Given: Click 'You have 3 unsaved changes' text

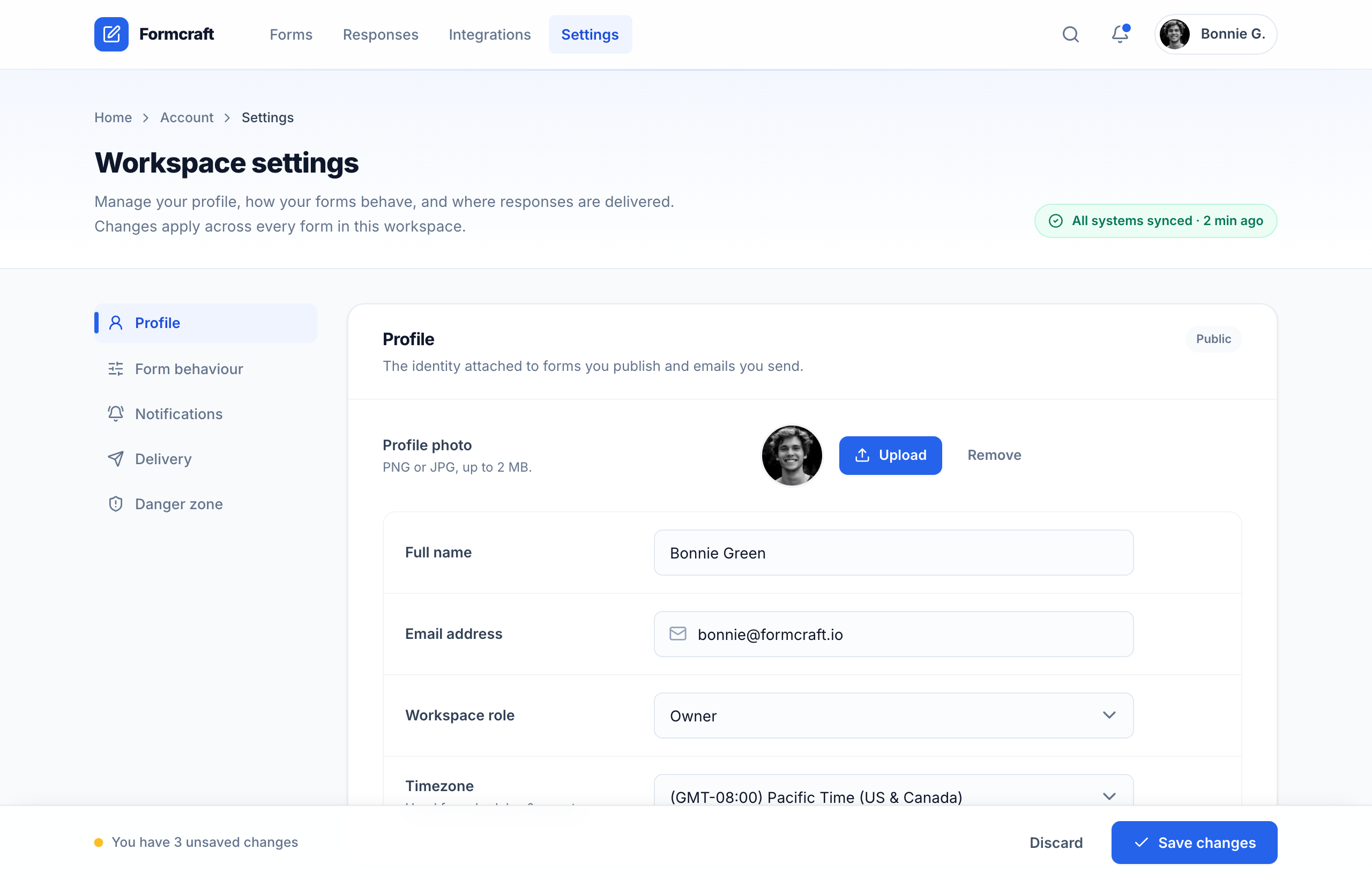Looking at the screenshot, I should [x=205, y=843].
